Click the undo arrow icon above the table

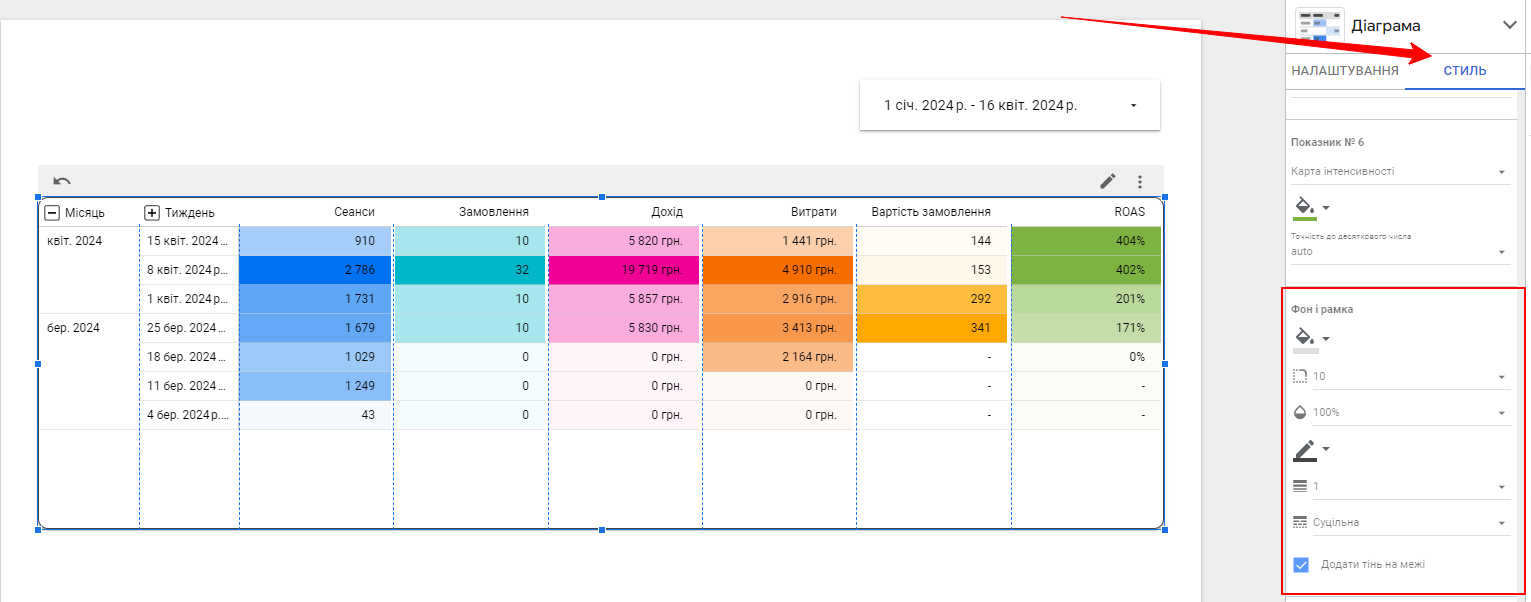(62, 181)
